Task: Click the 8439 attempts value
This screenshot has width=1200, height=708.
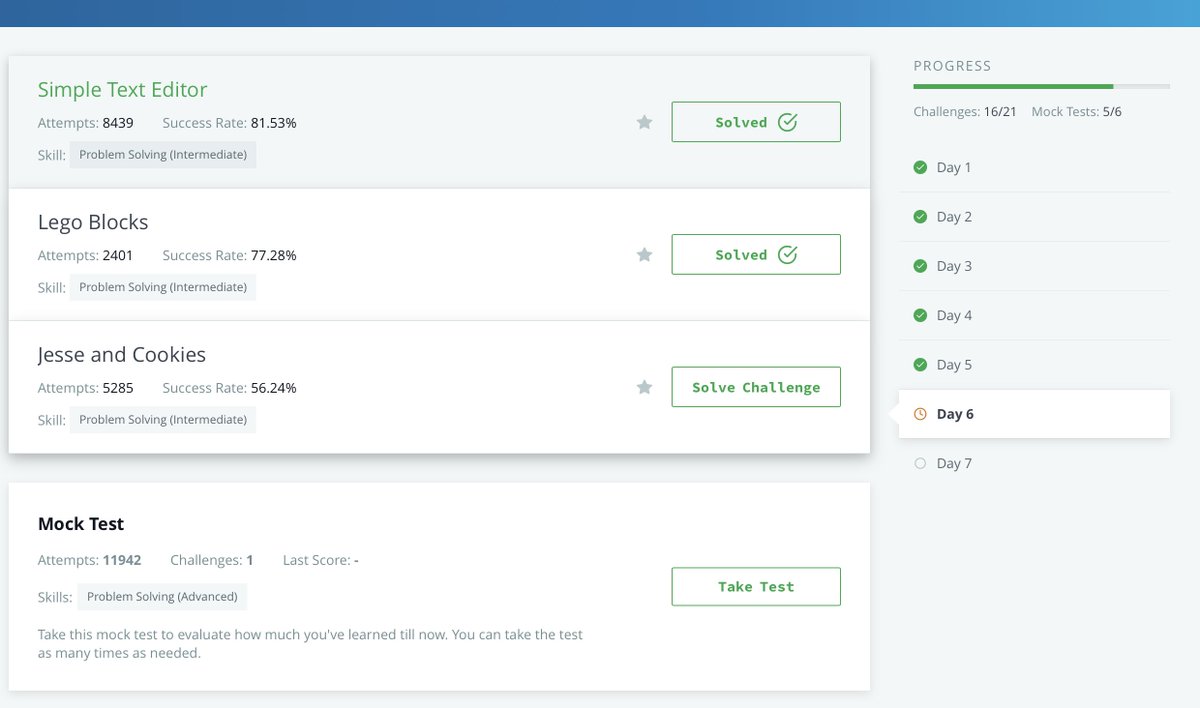Action: pos(118,123)
